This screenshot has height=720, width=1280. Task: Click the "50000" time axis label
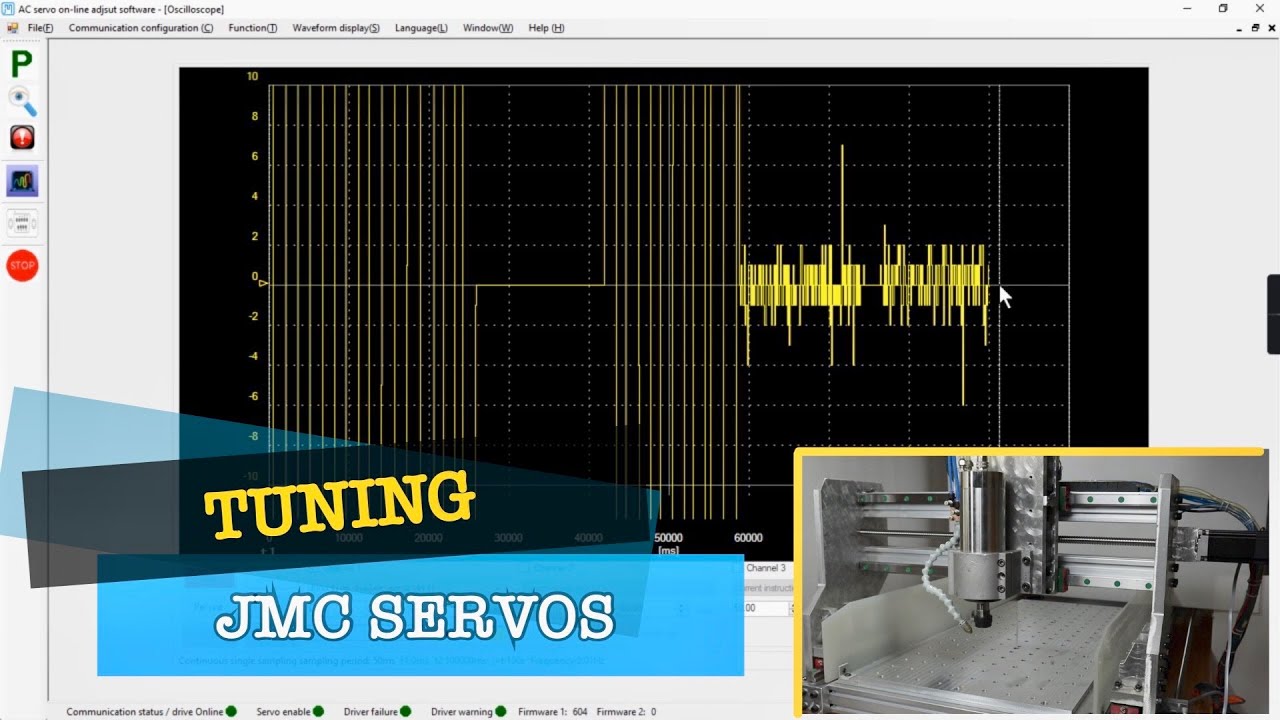pyautogui.click(x=668, y=538)
